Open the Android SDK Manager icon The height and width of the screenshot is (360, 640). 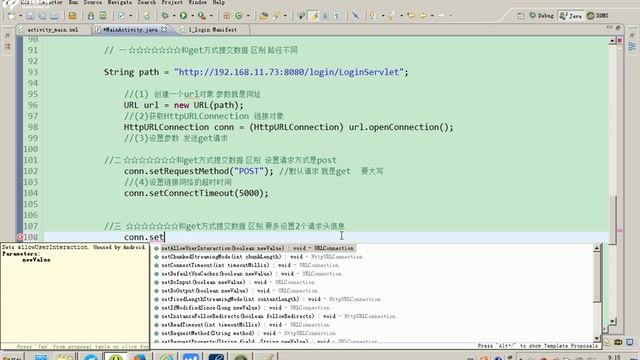tap(91, 16)
